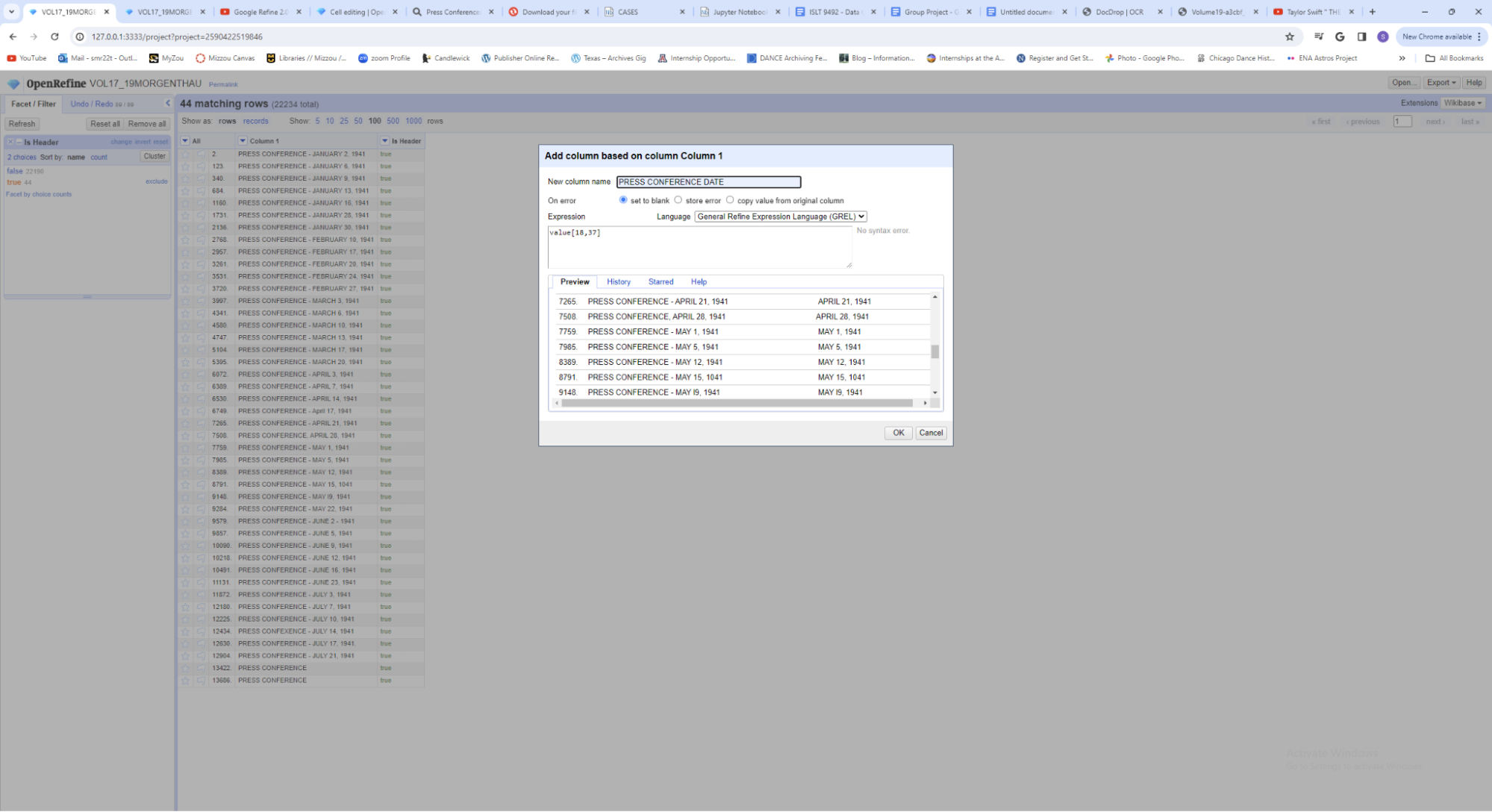The height and width of the screenshot is (812, 1492).
Task: Open the Export dropdown menu
Action: pos(1441,83)
